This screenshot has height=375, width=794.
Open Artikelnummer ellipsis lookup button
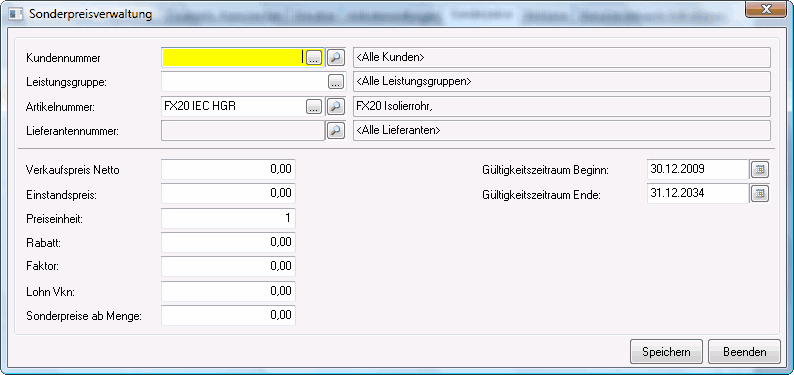[x=314, y=106]
